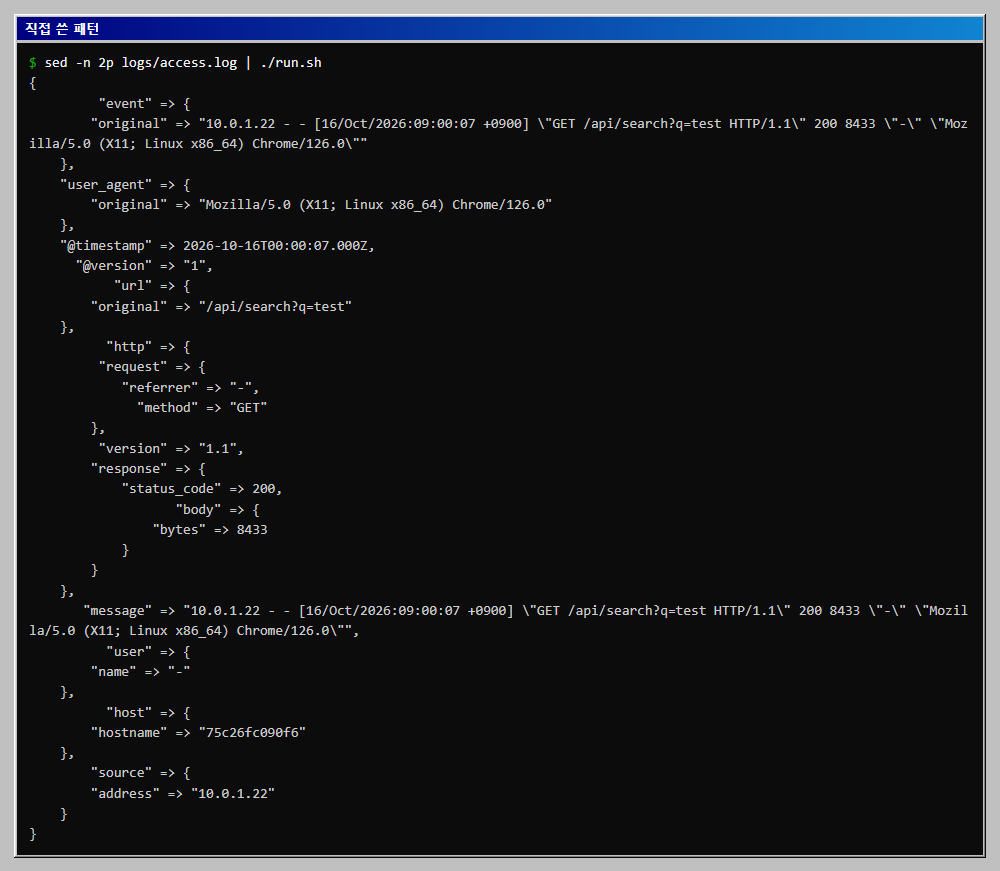Select the "response" key

129,469
